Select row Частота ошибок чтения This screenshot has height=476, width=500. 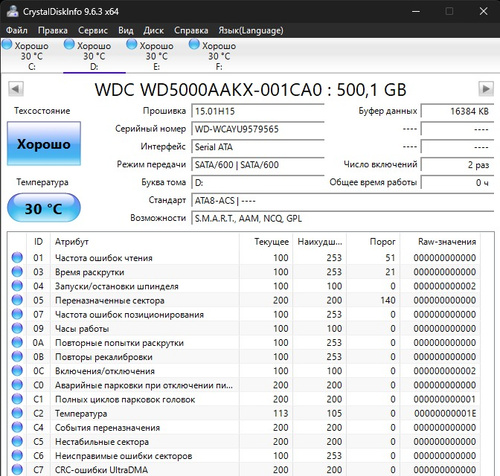[x=244, y=257]
